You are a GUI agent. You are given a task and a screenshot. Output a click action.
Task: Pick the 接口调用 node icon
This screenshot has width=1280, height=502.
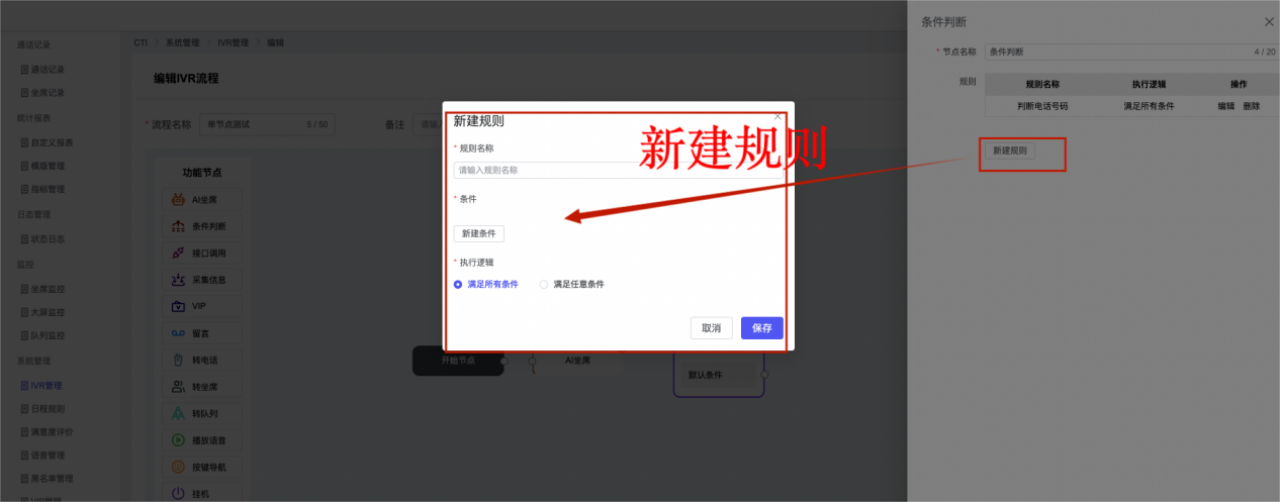(x=178, y=253)
